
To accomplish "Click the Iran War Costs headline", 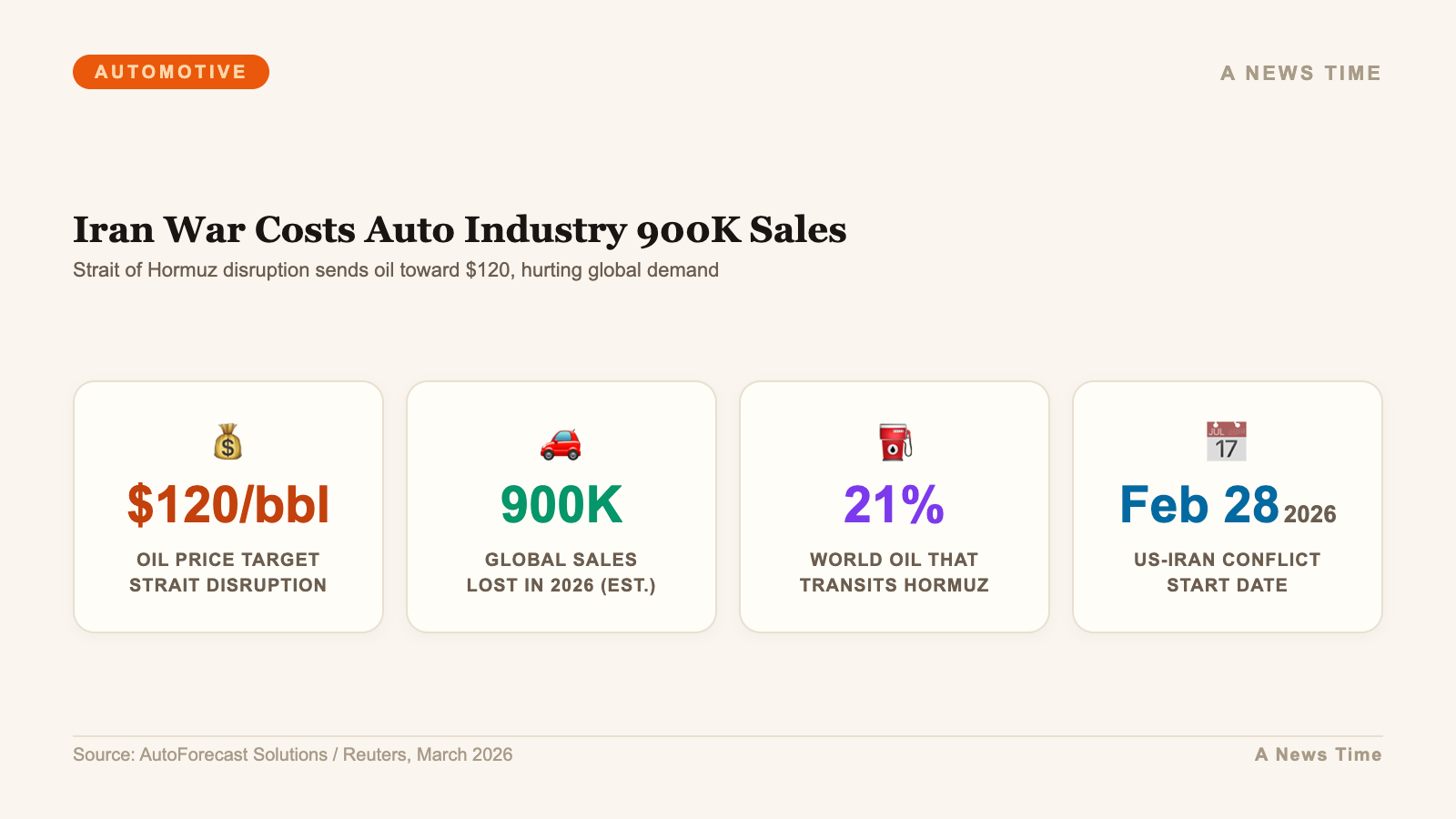I will point(460,229).
